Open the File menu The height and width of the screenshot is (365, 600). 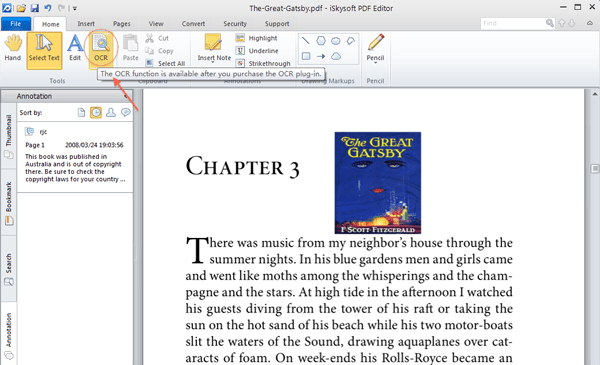point(16,24)
